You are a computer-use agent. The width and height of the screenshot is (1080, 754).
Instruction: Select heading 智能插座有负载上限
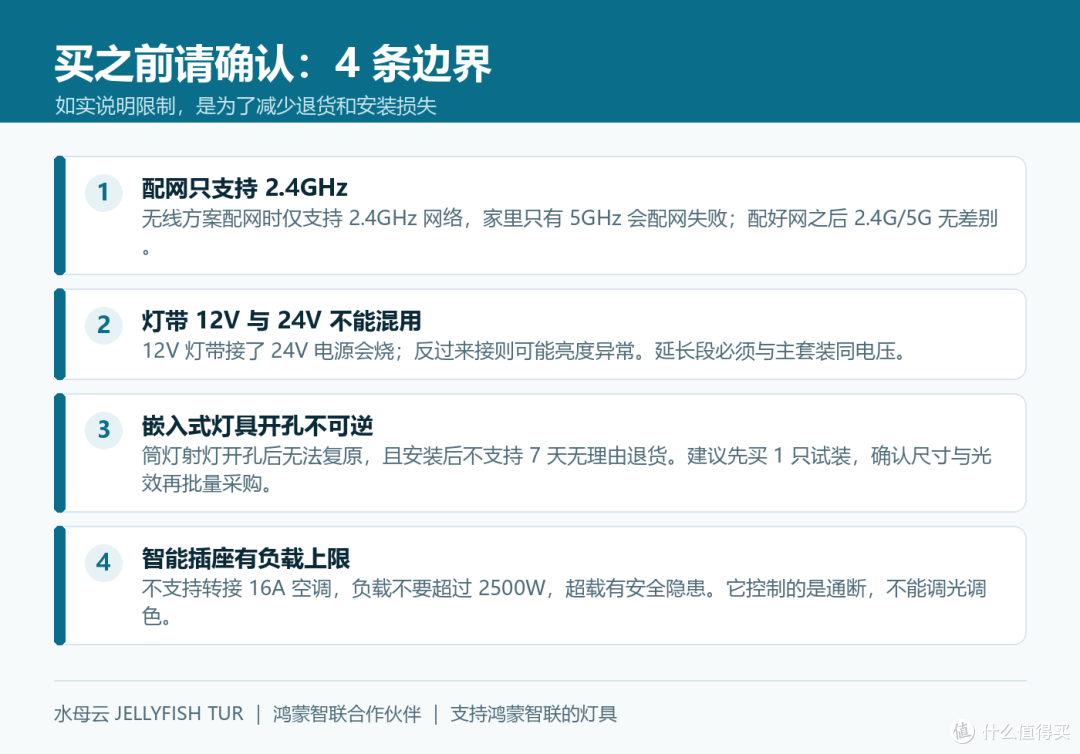pos(246,558)
